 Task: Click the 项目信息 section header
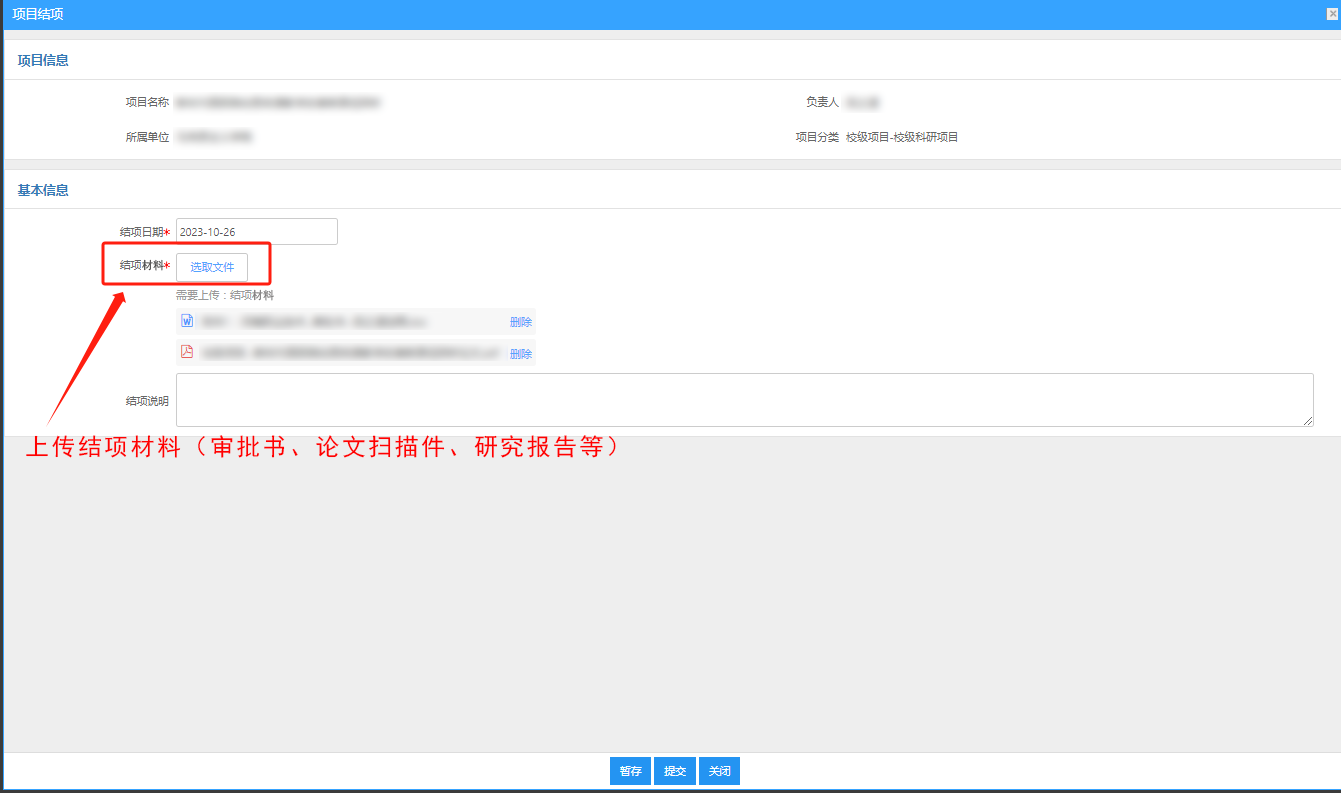(x=43, y=60)
